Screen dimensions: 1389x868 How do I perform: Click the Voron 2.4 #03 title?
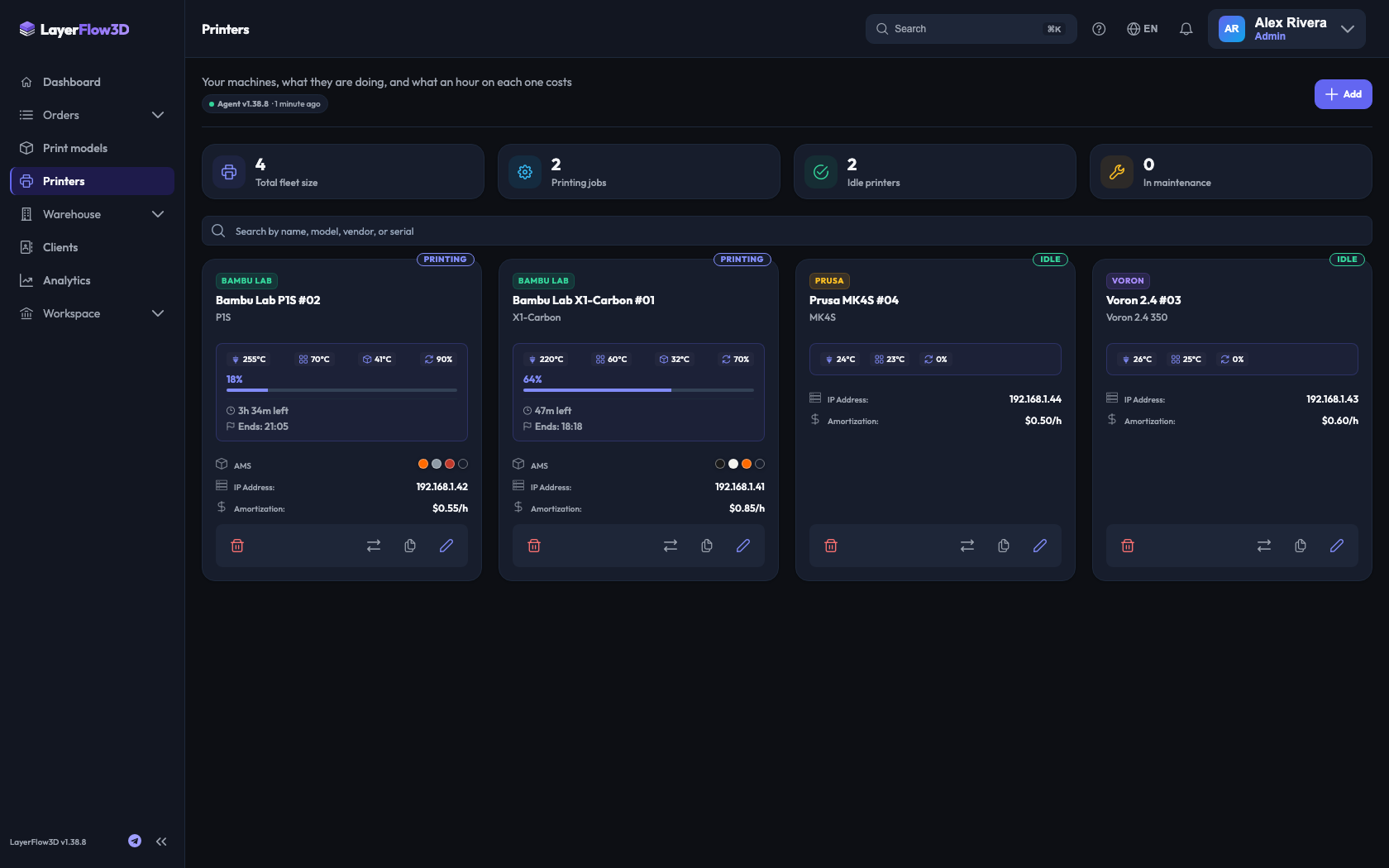(x=1143, y=300)
